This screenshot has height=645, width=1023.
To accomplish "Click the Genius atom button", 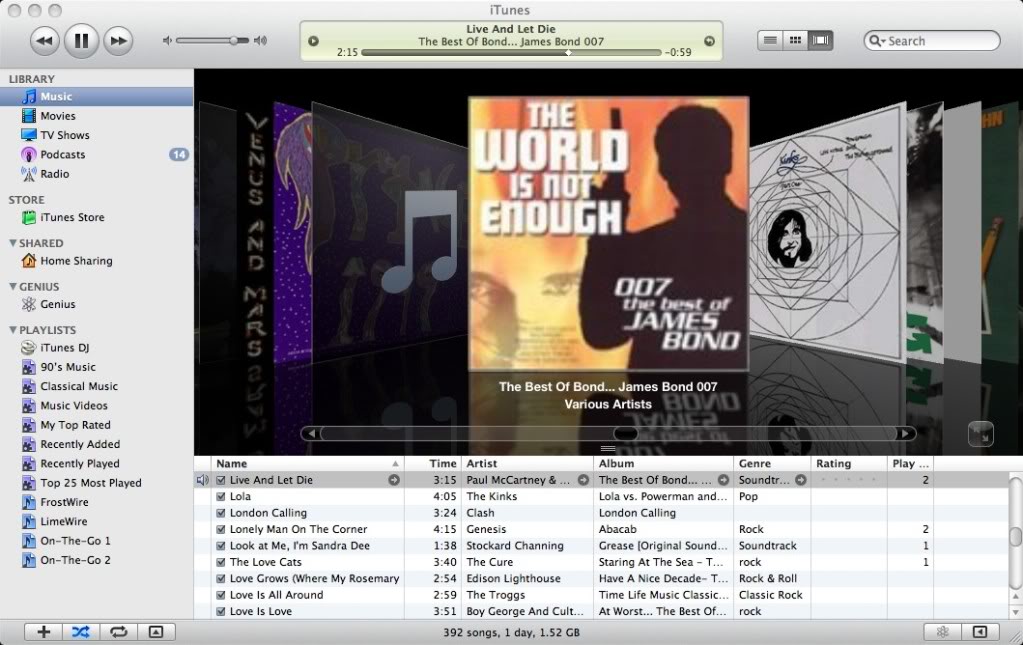I will (943, 632).
